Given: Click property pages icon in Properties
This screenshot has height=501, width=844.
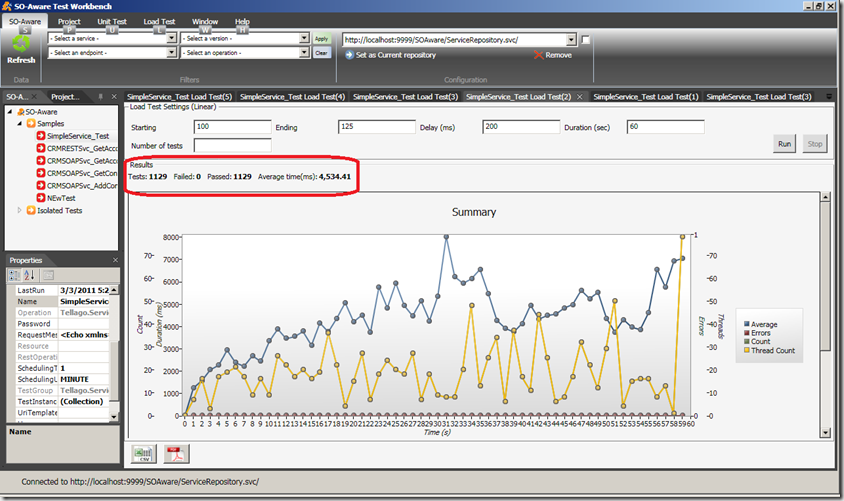Looking at the screenshot, I should pos(48,276).
